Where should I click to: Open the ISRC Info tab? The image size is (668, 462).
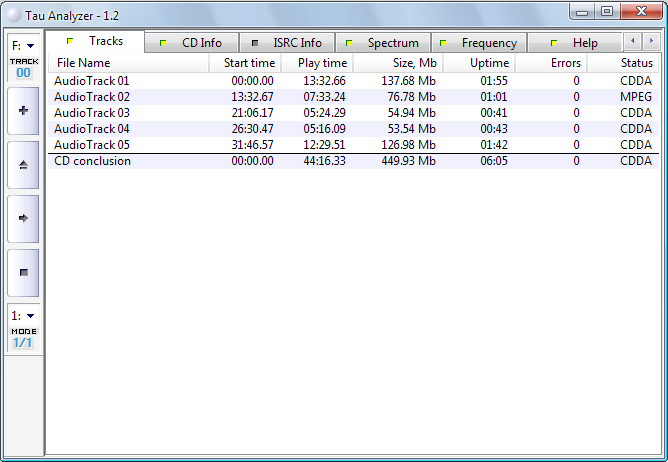[289, 43]
